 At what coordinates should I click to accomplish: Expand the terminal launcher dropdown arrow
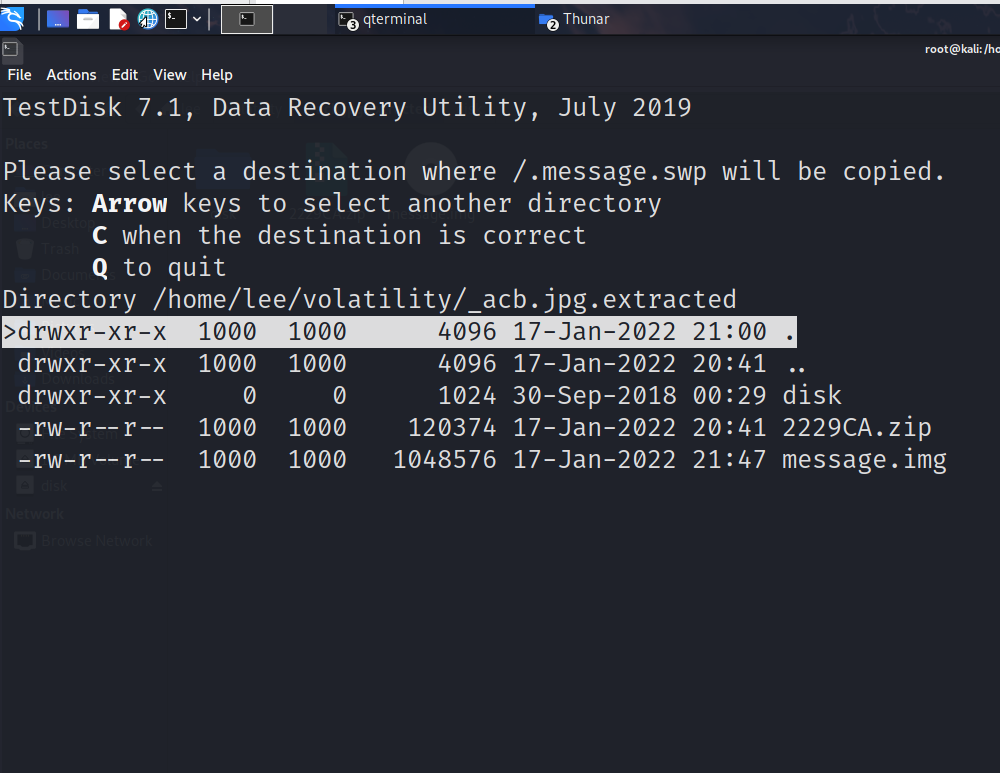coord(197,19)
